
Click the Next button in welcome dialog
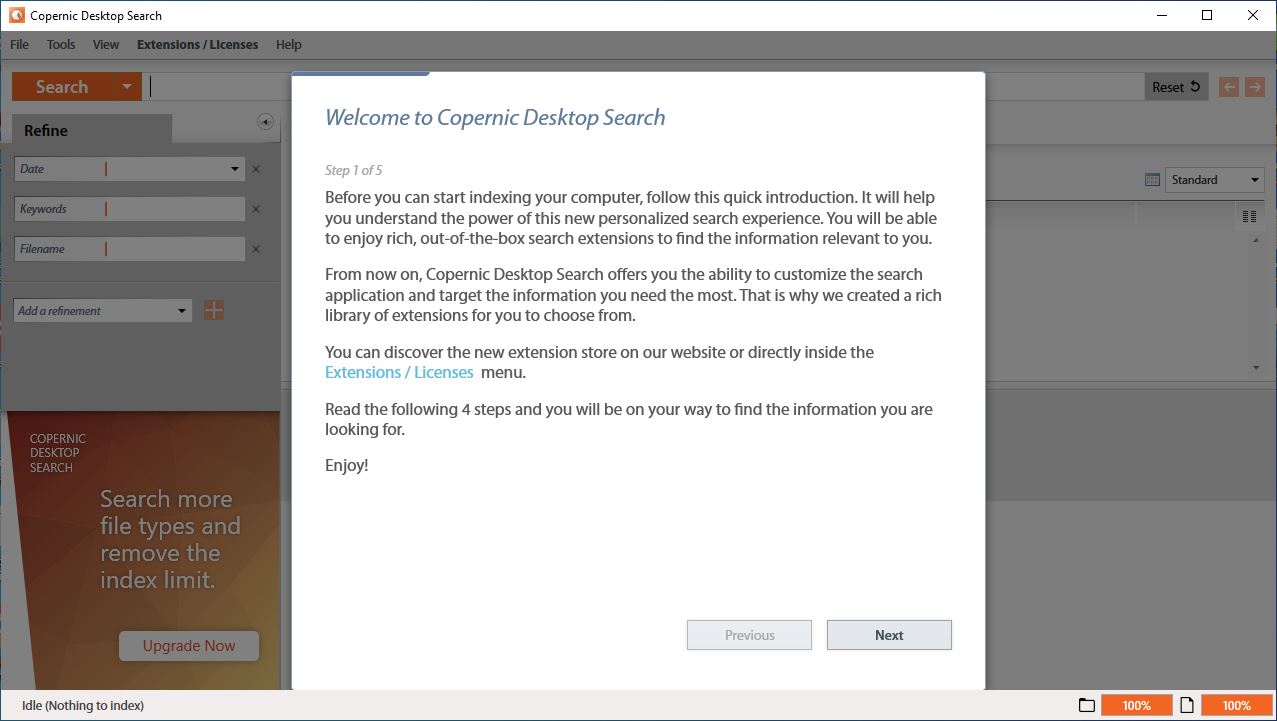point(889,635)
